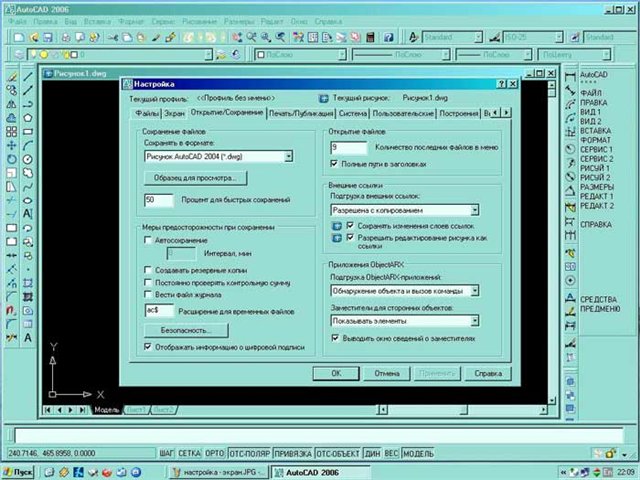Uncheck Полные пути в заголовках
The width and height of the screenshot is (640, 480).
click(335, 163)
